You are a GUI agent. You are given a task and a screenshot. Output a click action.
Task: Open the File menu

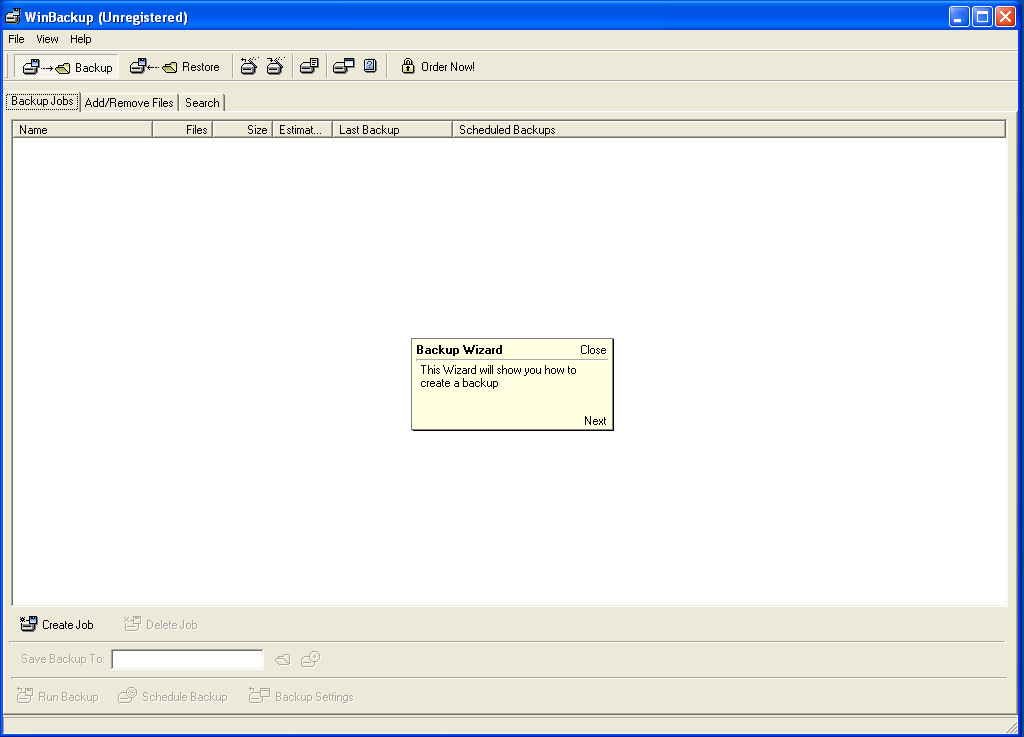16,39
